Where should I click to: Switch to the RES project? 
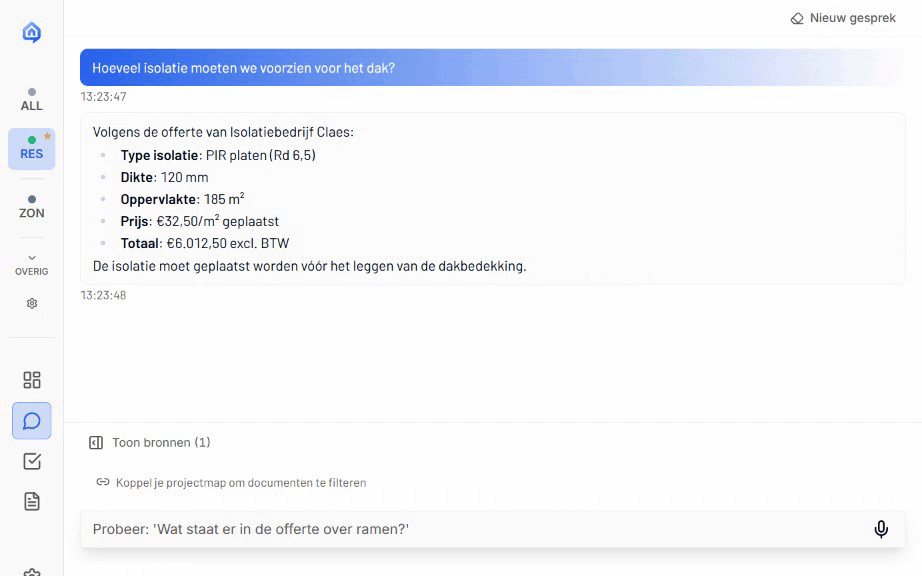pyautogui.click(x=32, y=148)
